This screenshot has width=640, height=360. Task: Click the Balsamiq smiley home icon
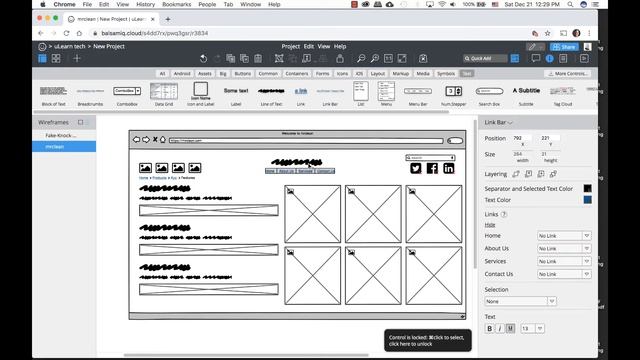point(42,47)
